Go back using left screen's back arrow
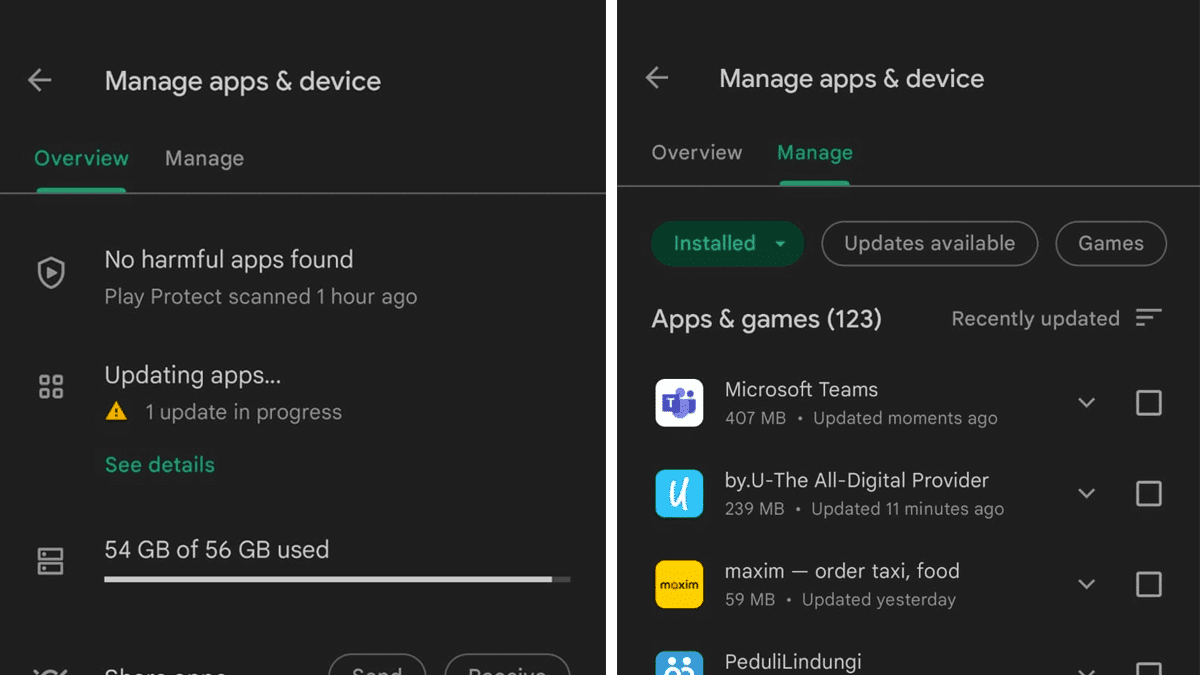 (x=40, y=81)
